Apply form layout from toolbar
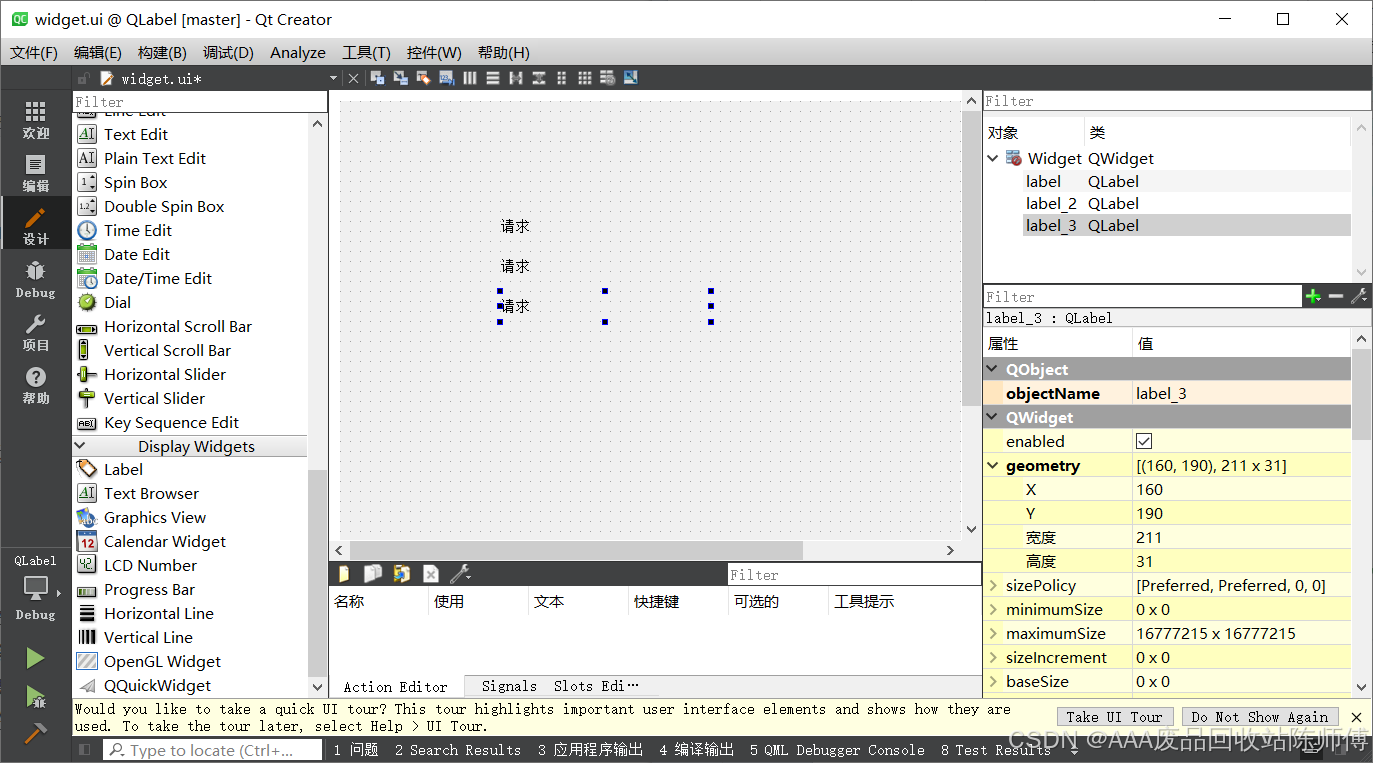The width and height of the screenshot is (1373, 763). point(562,78)
